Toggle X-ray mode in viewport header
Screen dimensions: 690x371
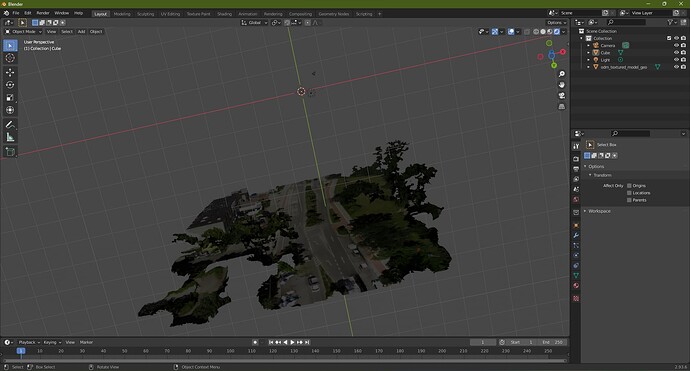527,32
